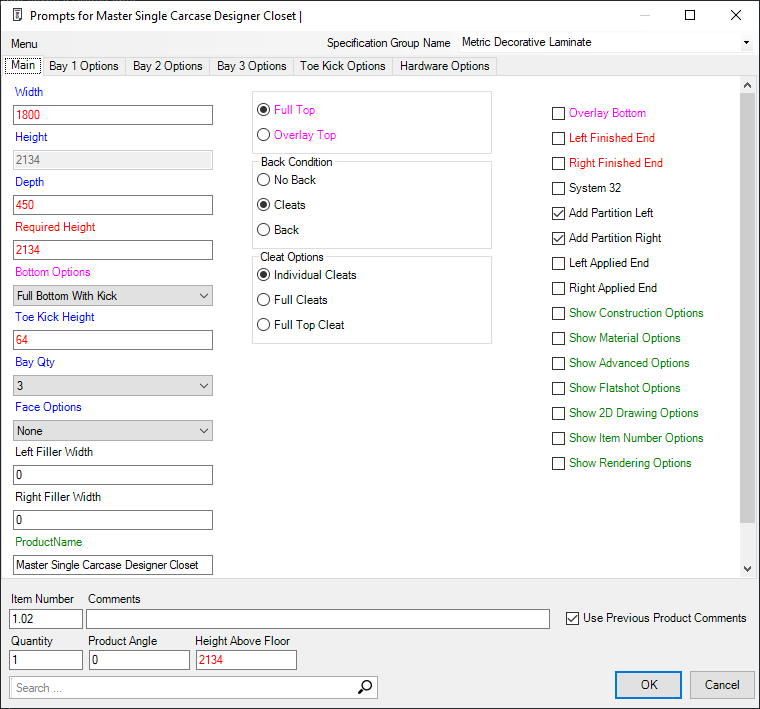Uncheck Add Partition Left

[559, 214]
